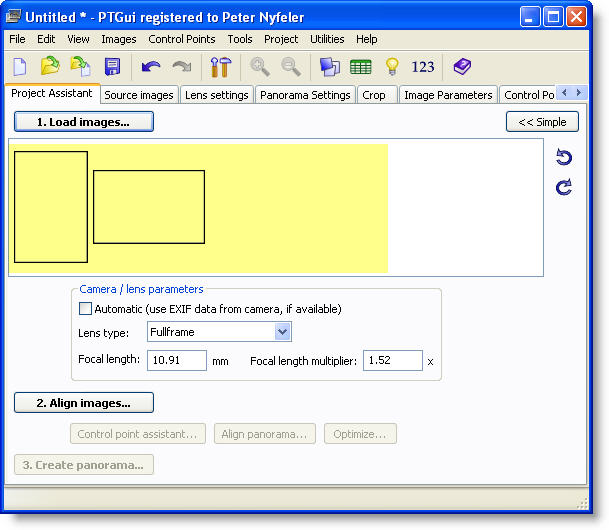Switch to the Lens settings tab
Viewport: 609px width, 530px height.
[x=217, y=95]
